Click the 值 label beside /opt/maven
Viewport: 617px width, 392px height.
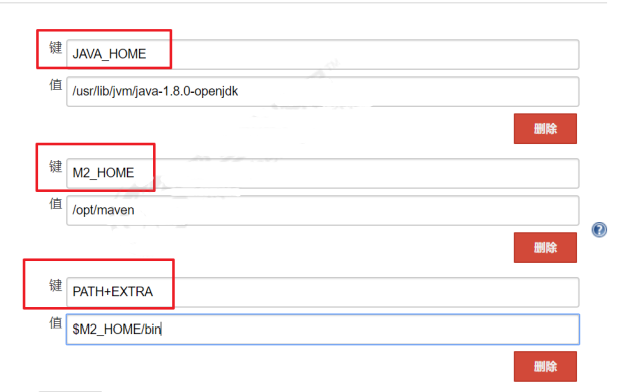55,203
